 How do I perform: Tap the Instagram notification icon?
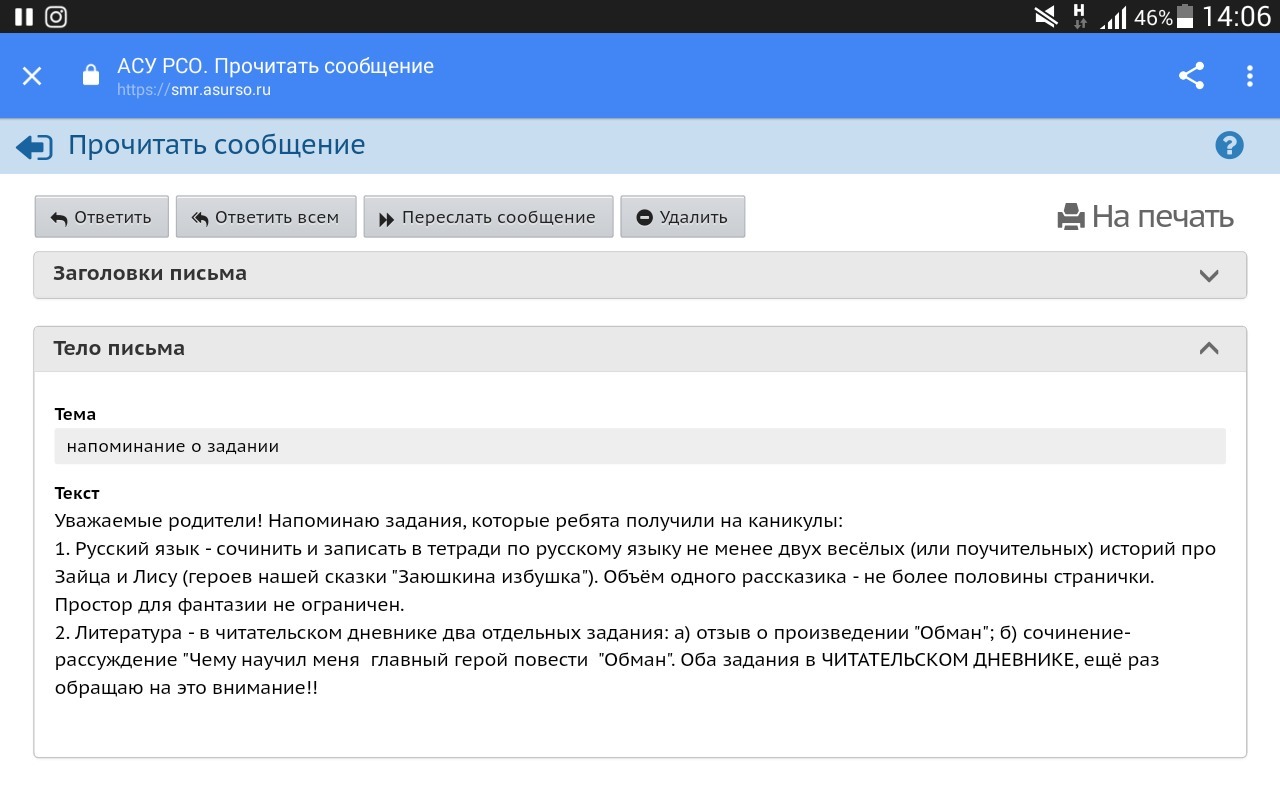[56, 16]
